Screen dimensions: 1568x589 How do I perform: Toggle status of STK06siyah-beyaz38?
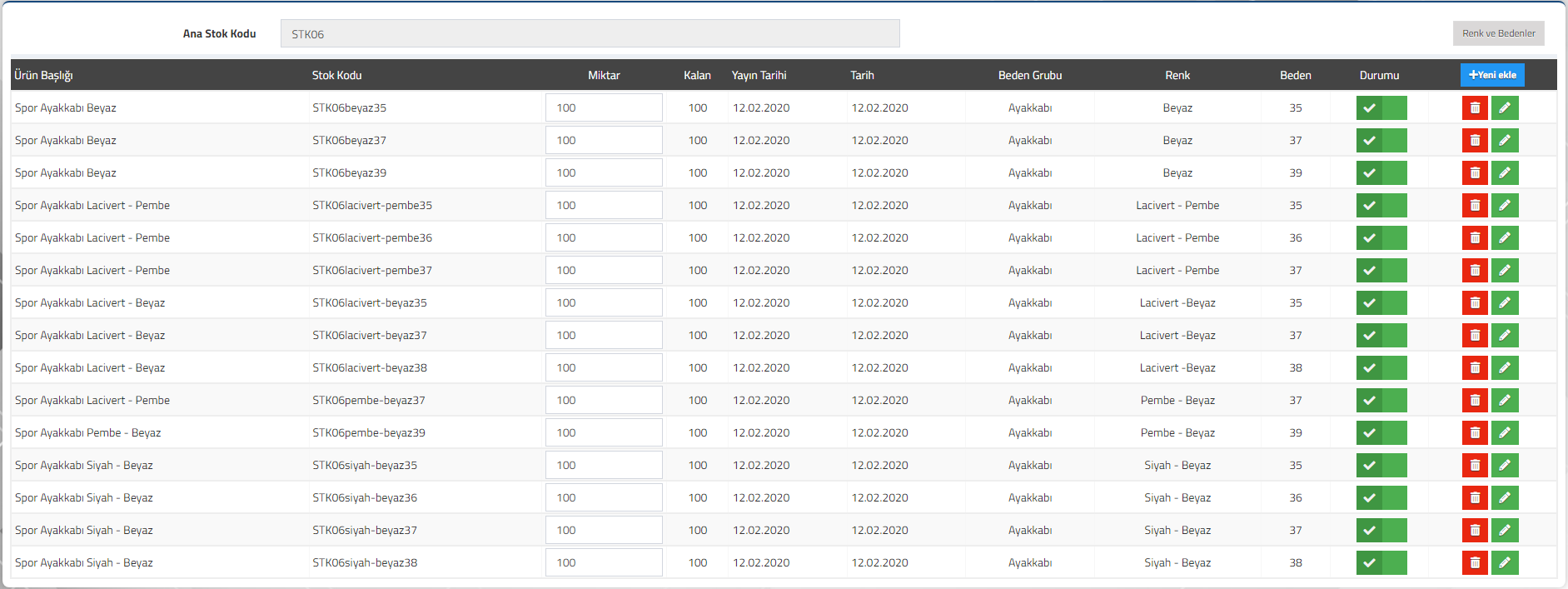coord(1381,563)
